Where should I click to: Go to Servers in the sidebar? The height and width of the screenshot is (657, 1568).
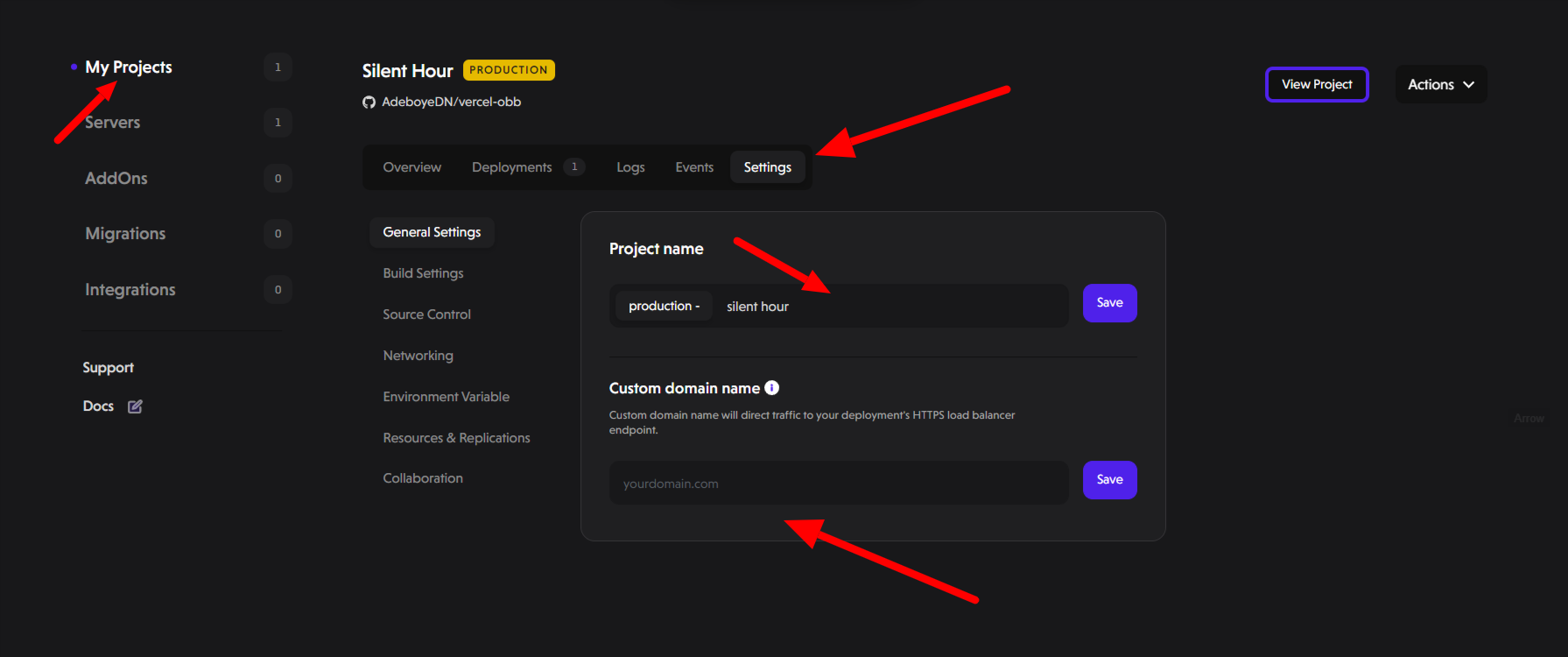[112, 123]
